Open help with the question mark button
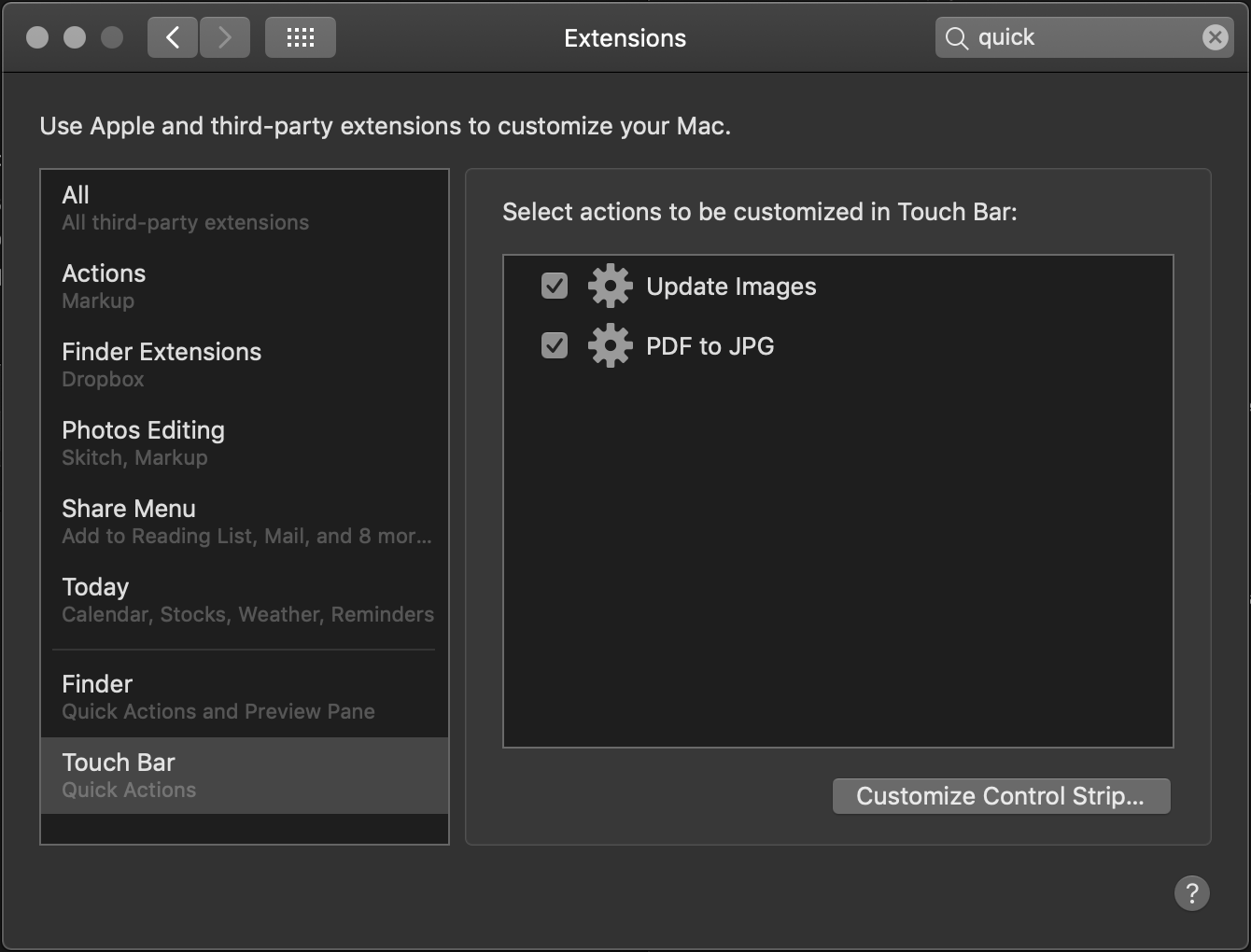 coord(1192,893)
